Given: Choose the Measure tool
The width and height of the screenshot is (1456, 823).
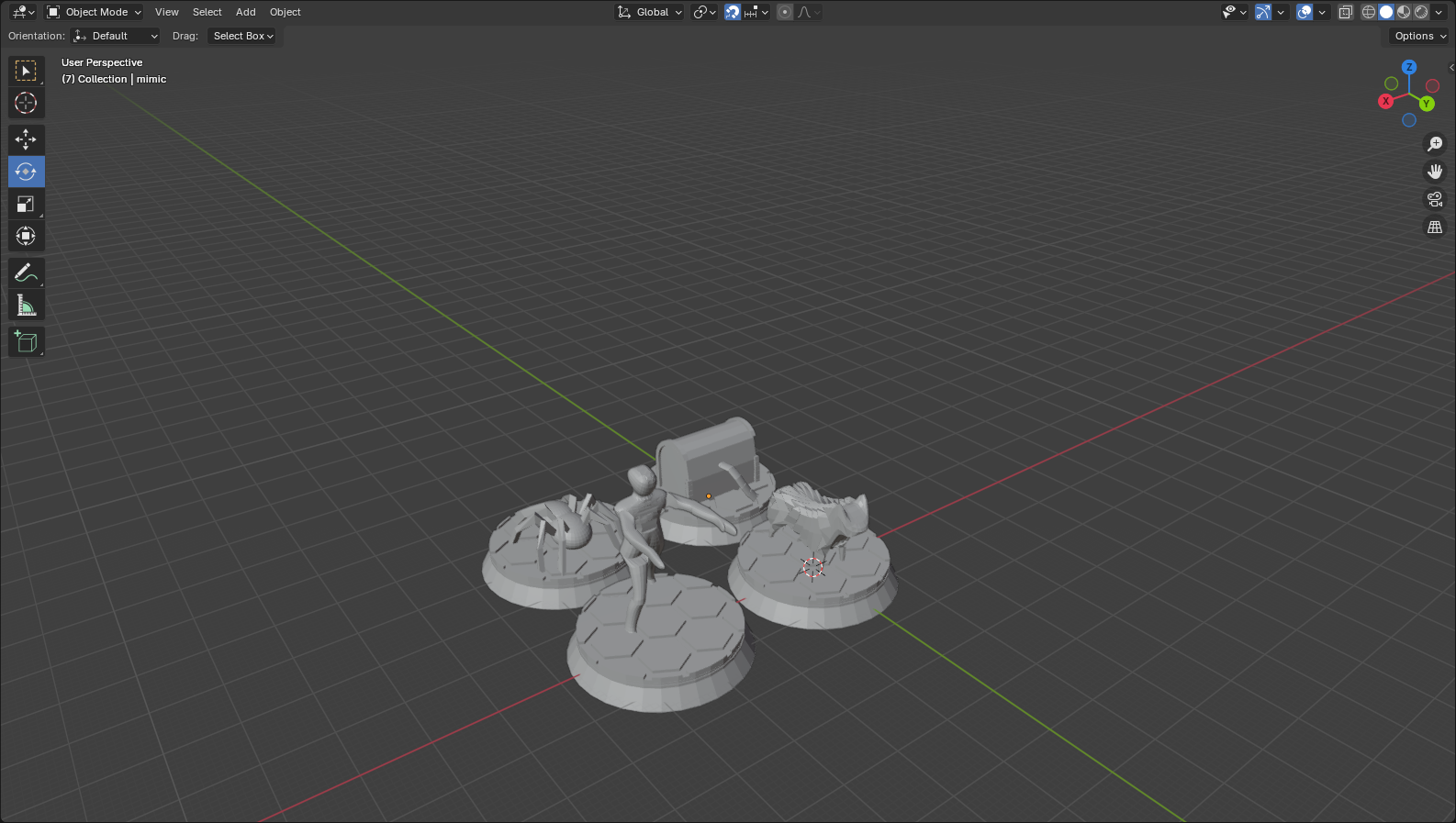Looking at the screenshot, I should pyautogui.click(x=26, y=305).
